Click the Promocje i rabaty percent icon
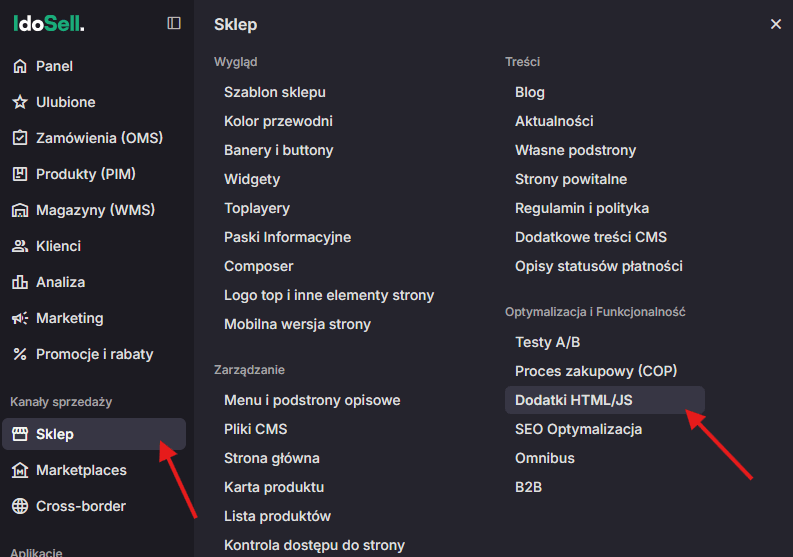The image size is (793, 557). pos(19,354)
